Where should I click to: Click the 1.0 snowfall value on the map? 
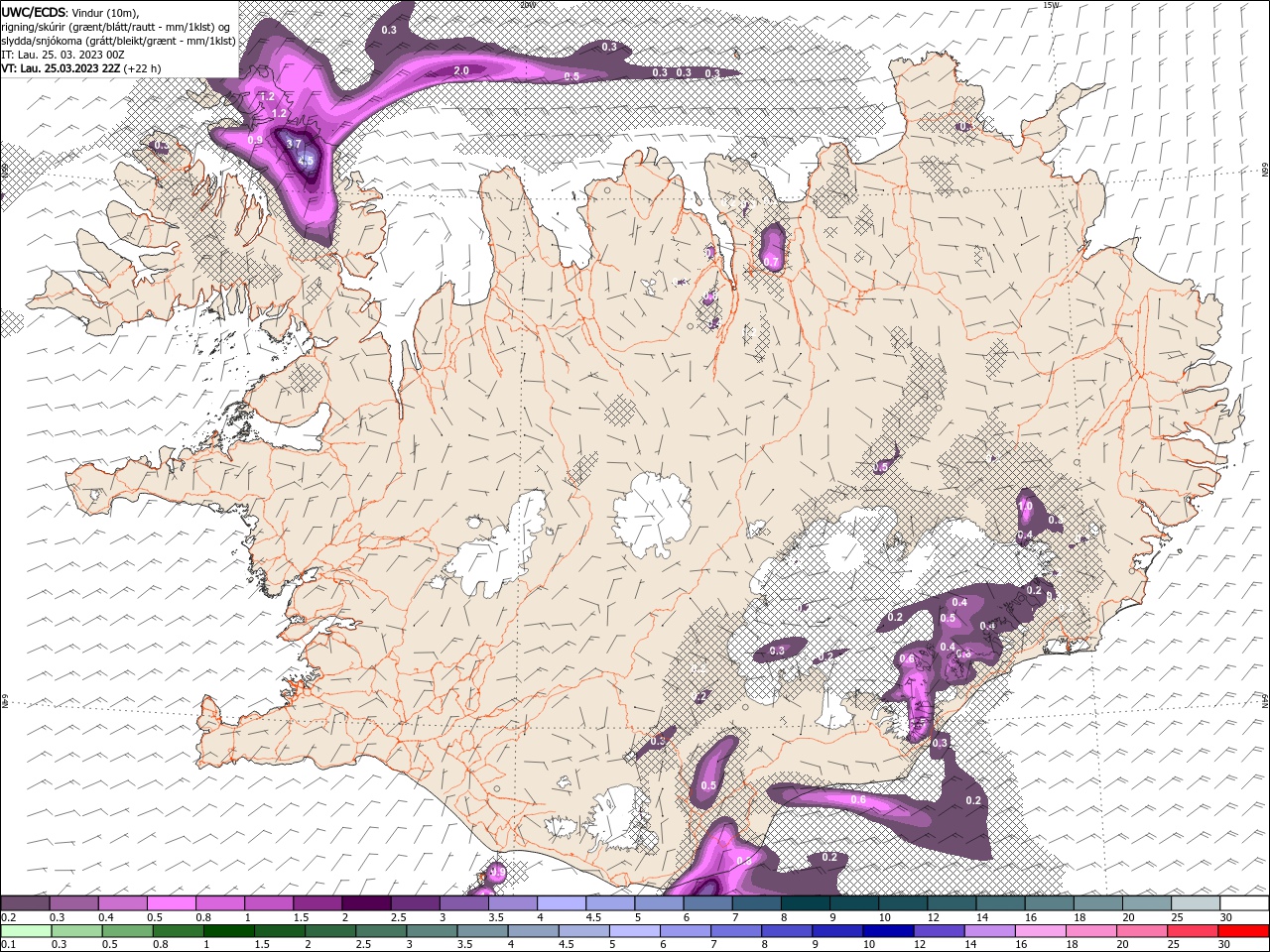[1026, 506]
